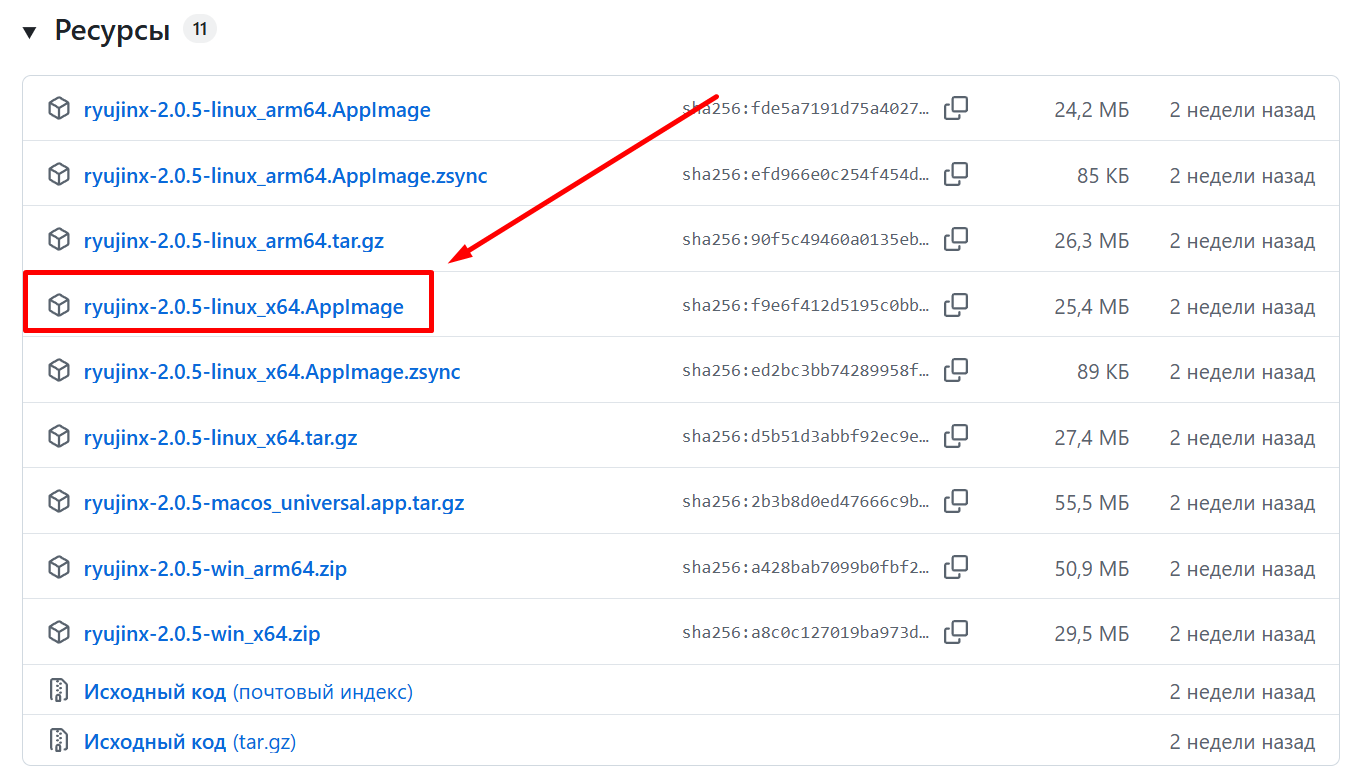This screenshot has height=771, width=1349.
Task: Download ryujinx-2.0.5-macos_universal.app.tar.gz
Action: (x=273, y=503)
